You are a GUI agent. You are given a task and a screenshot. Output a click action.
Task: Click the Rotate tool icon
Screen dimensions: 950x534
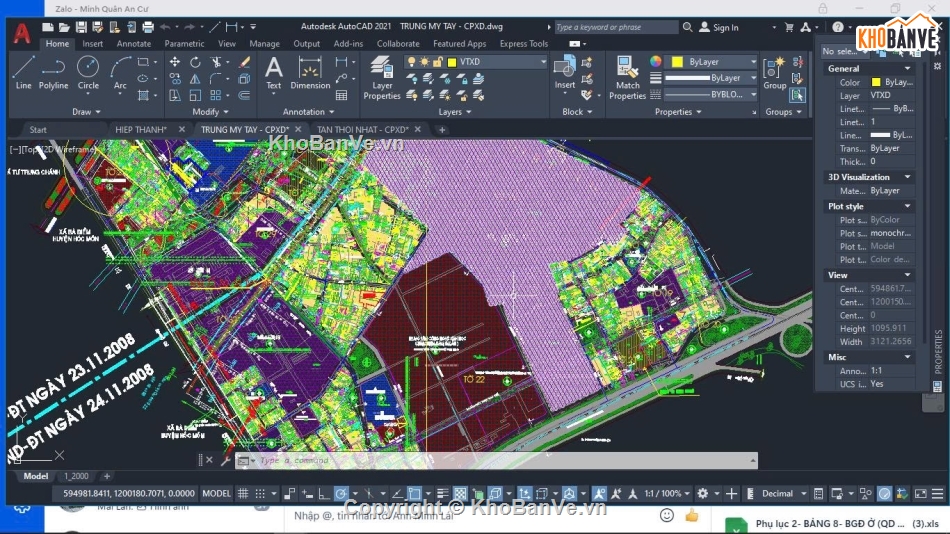[x=195, y=62]
